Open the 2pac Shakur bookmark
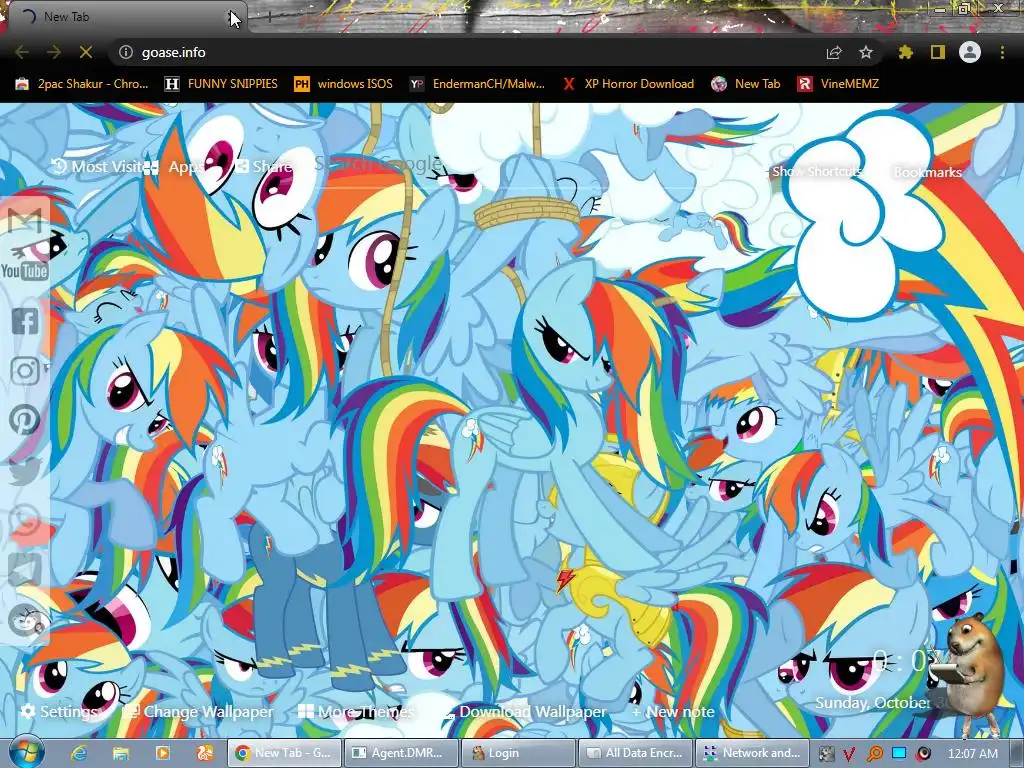This screenshot has height=768, width=1024. click(82, 84)
